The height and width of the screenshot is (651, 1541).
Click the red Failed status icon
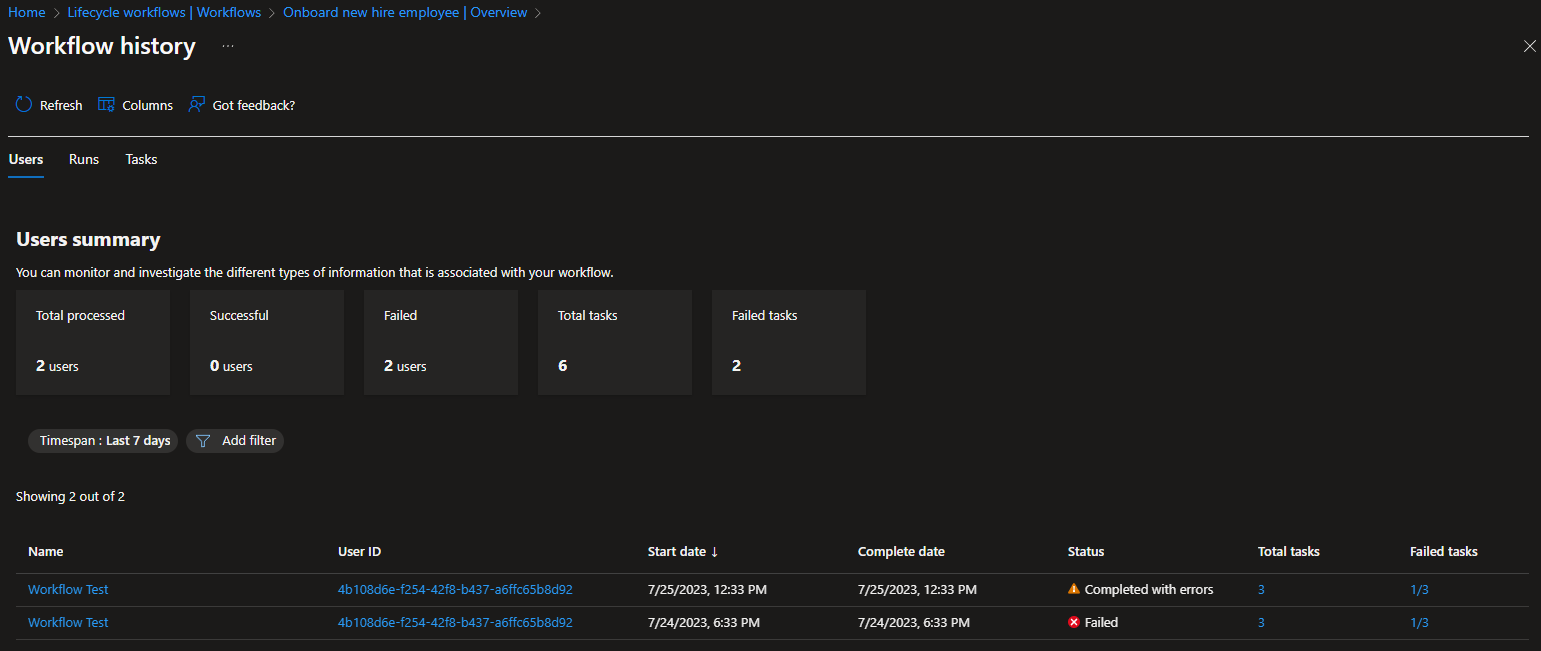(1074, 622)
